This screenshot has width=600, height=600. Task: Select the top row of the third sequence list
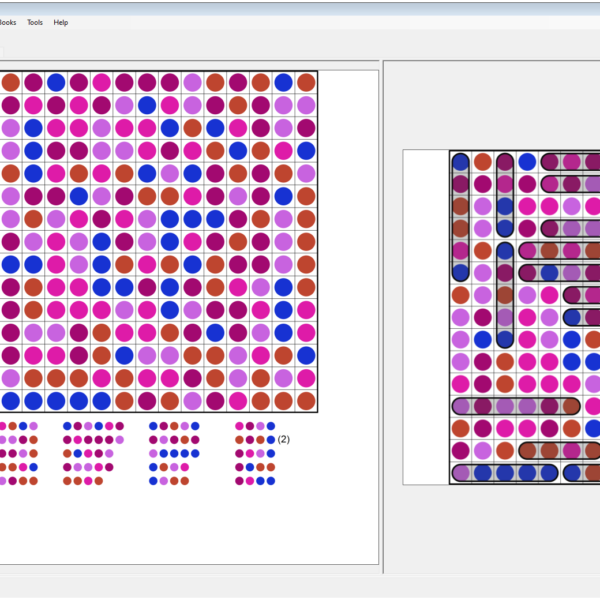174,426
